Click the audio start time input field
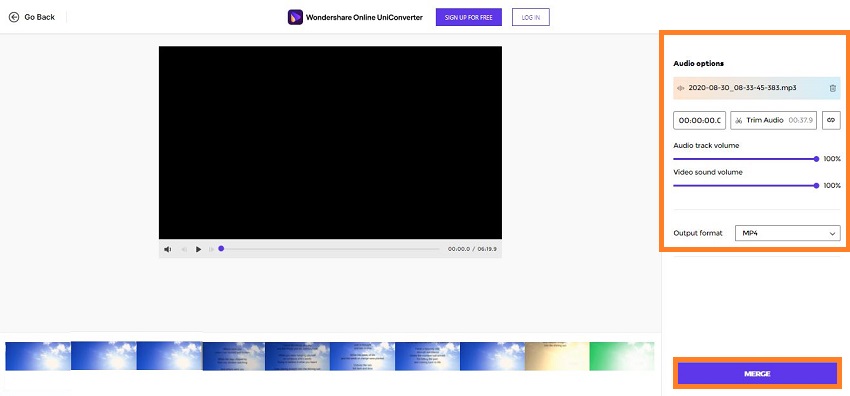 click(x=699, y=120)
